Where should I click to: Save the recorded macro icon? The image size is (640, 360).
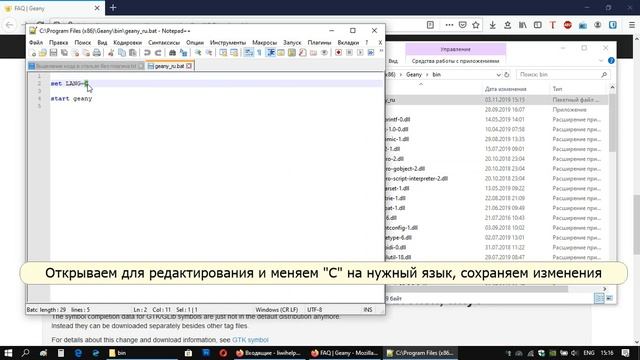pyautogui.click(x=371, y=53)
